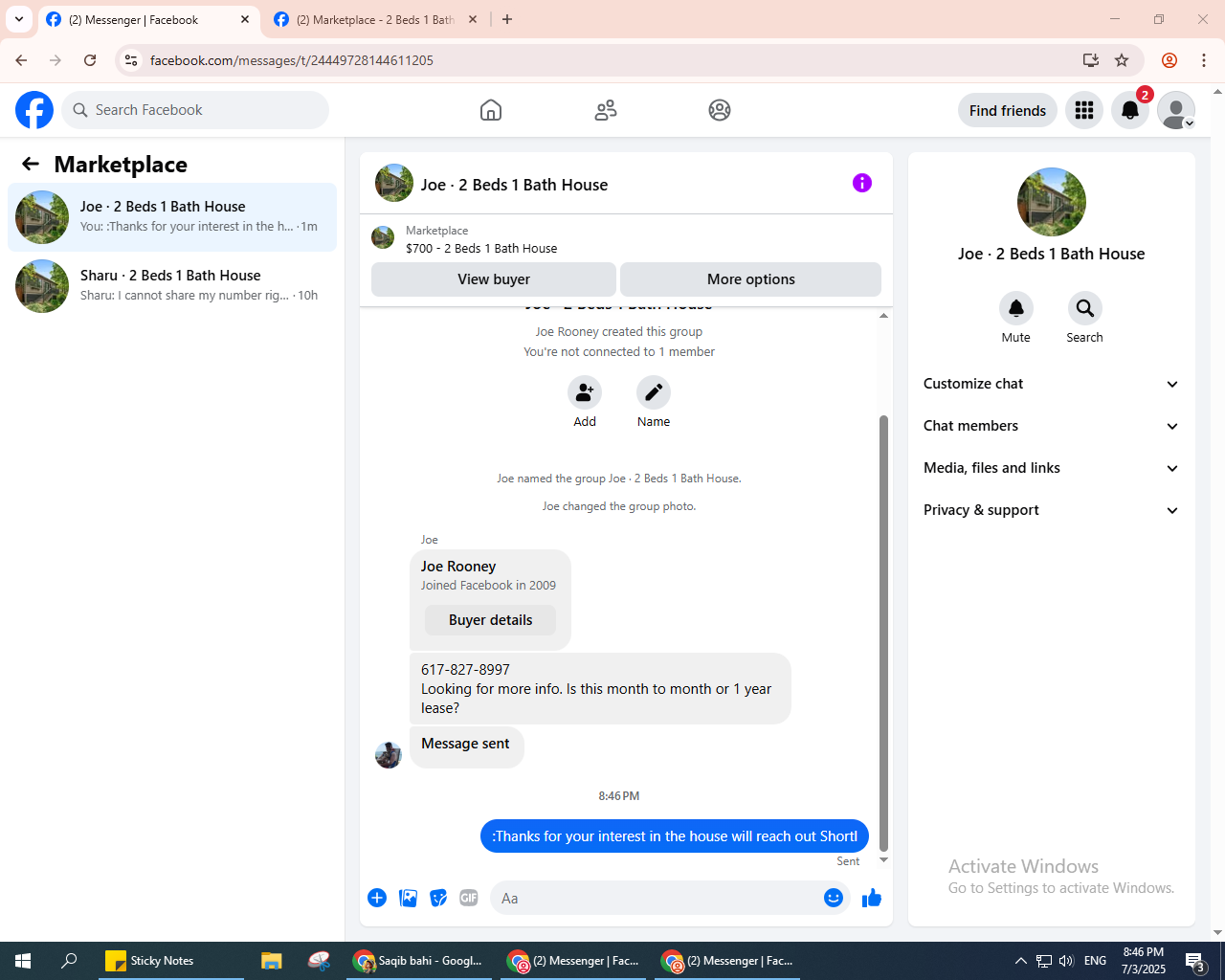Choose a GIF icon in composer

click(469, 898)
